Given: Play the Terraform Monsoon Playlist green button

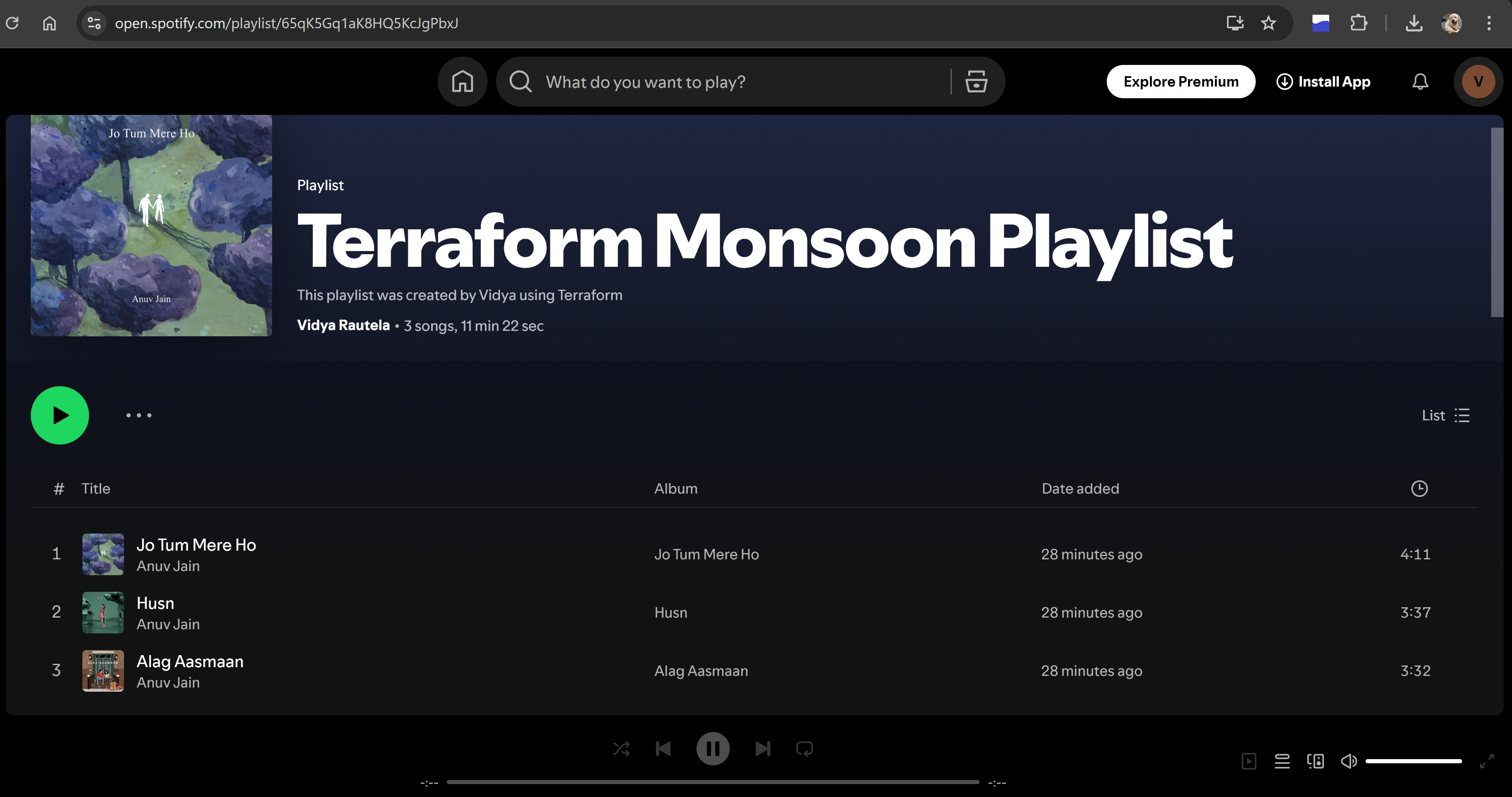Looking at the screenshot, I should click(60, 415).
